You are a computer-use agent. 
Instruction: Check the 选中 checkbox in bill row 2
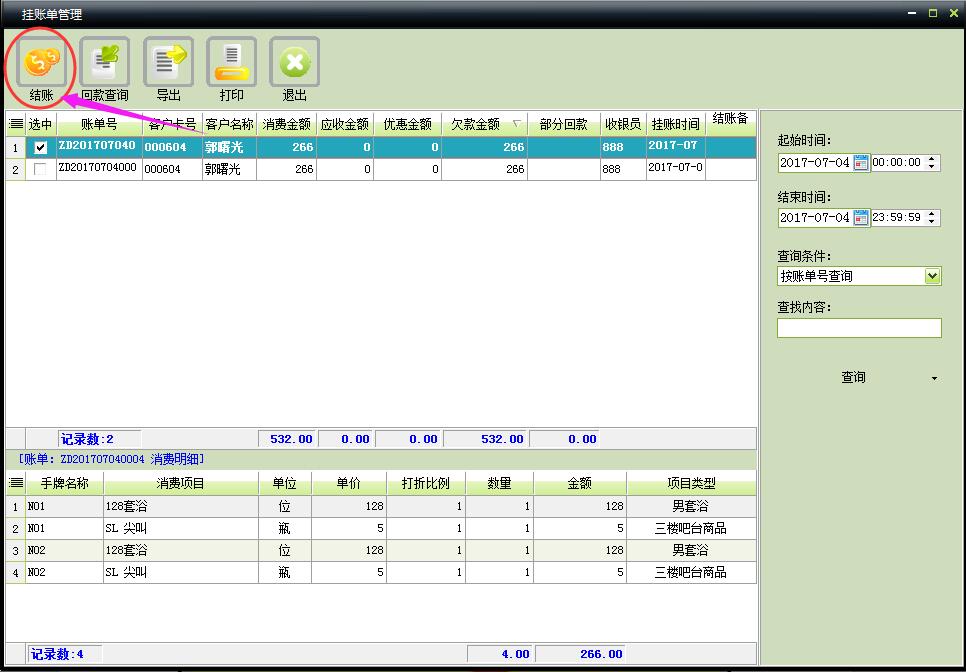pyautogui.click(x=40, y=169)
